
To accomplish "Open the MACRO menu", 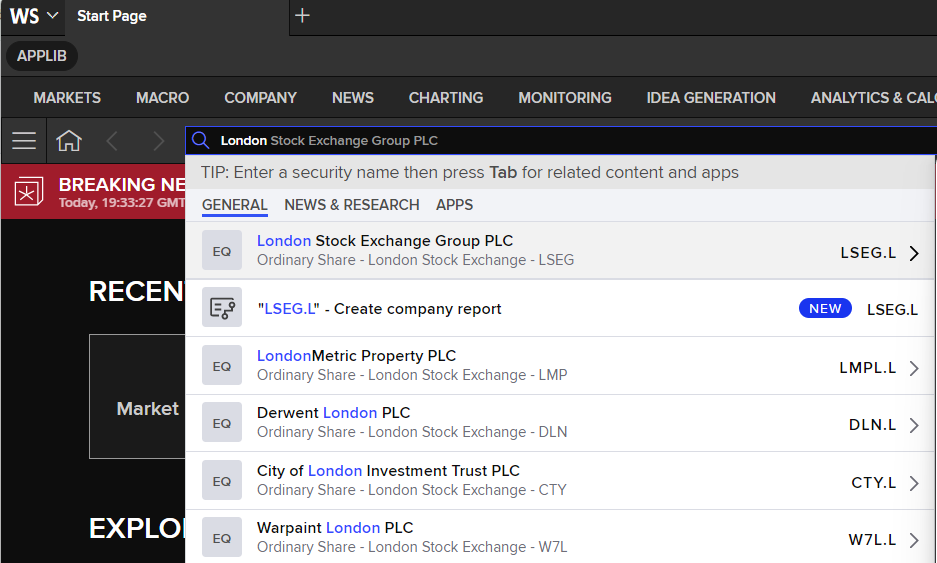I will click(163, 97).
